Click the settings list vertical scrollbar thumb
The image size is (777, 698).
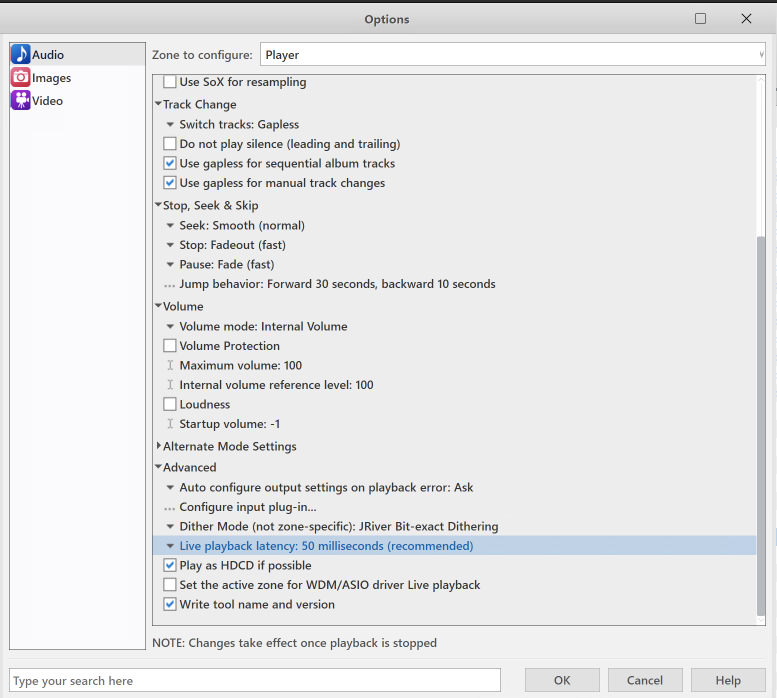[x=761, y=426]
